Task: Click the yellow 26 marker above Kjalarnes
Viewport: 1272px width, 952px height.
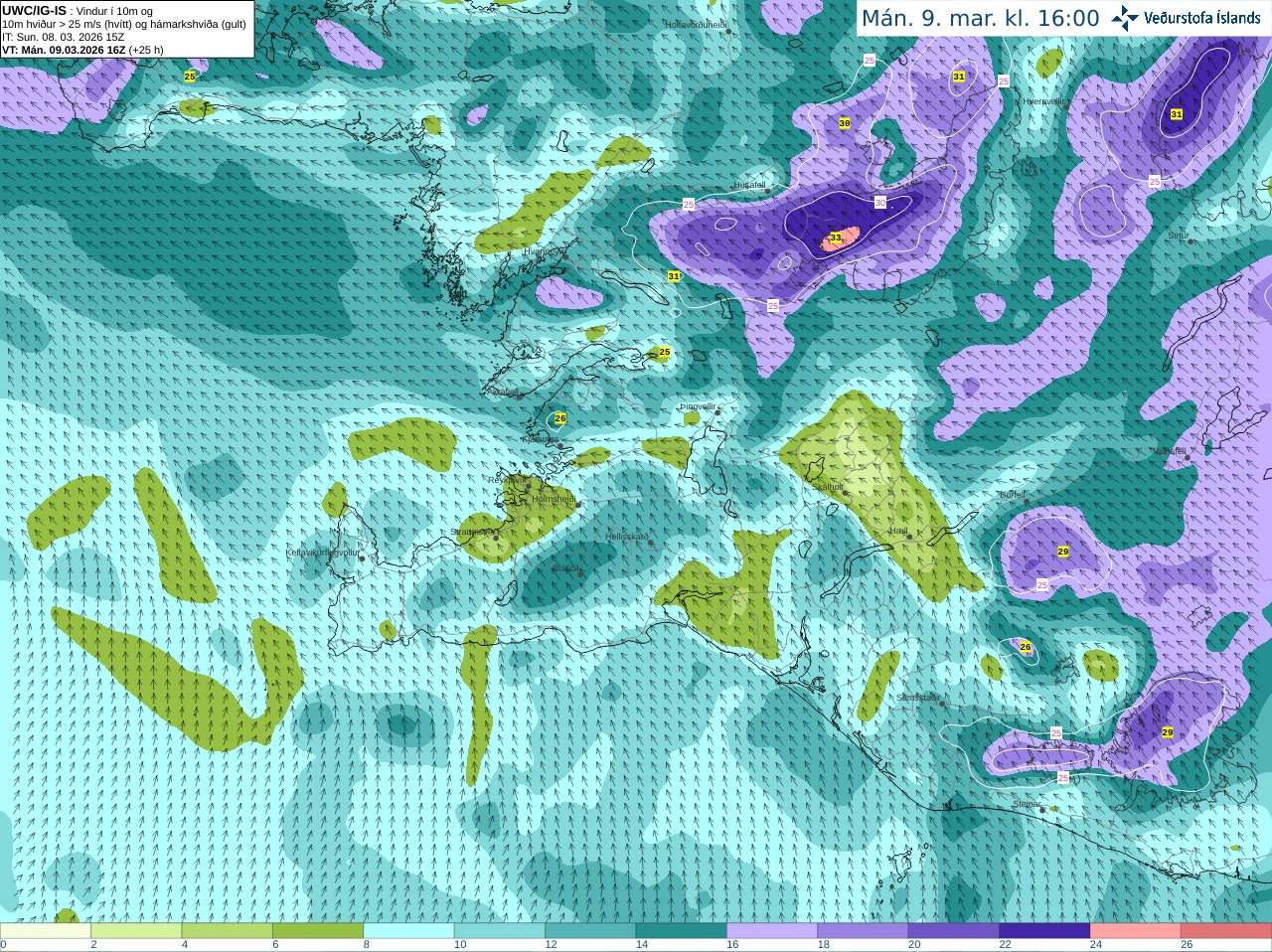Action: pyautogui.click(x=560, y=418)
